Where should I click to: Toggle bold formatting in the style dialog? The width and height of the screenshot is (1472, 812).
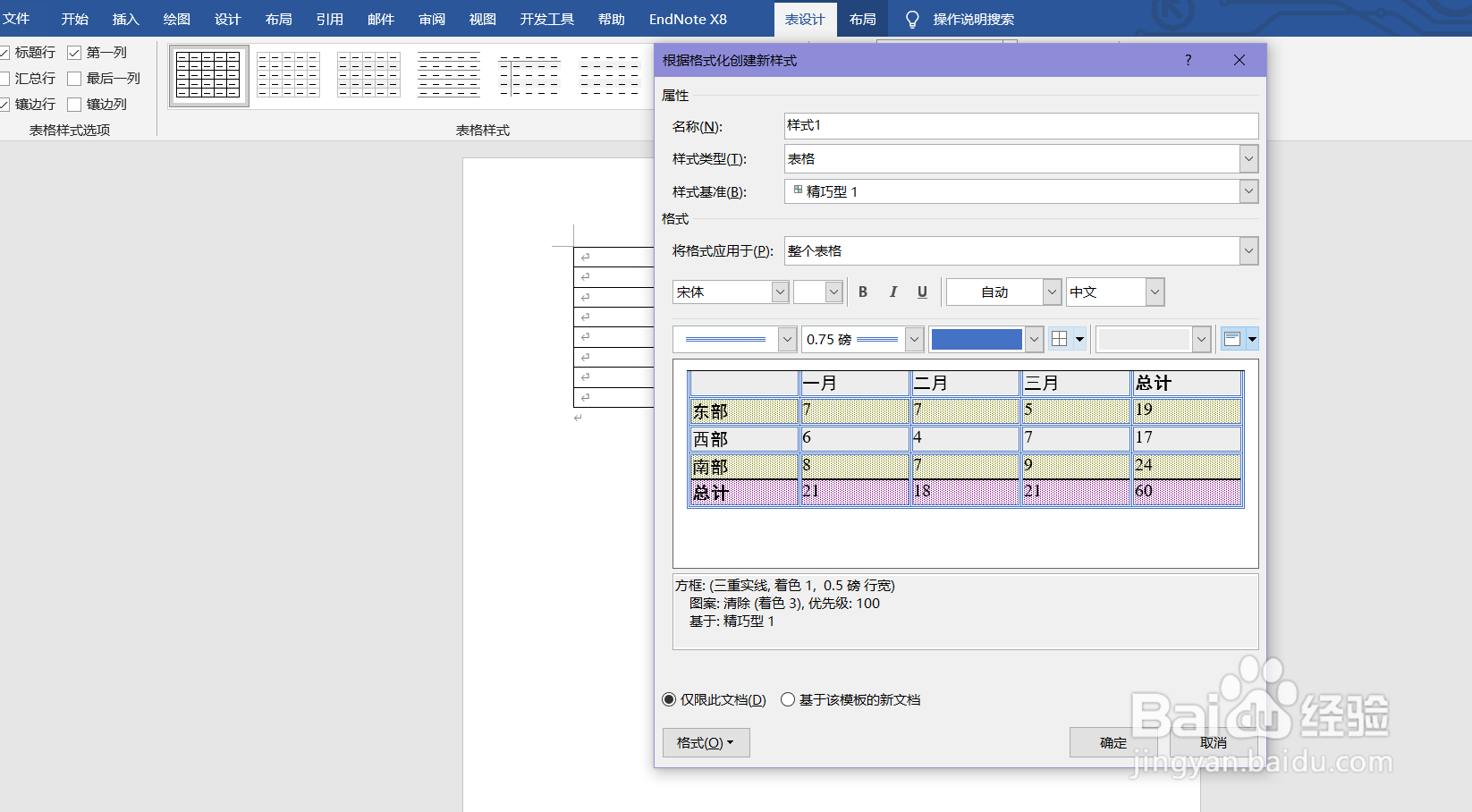tap(862, 292)
